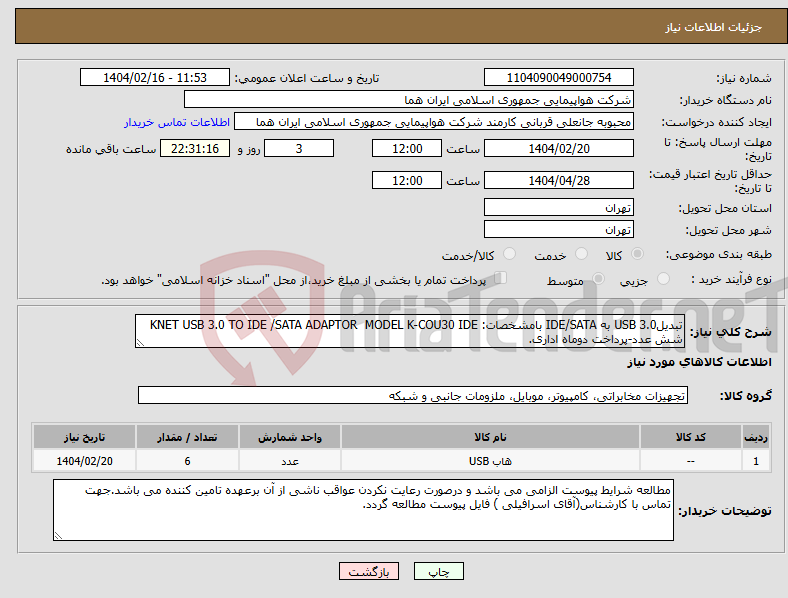Click the request creator name field
Image resolution: width=788 pixels, height=598 pixels.
point(434,122)
